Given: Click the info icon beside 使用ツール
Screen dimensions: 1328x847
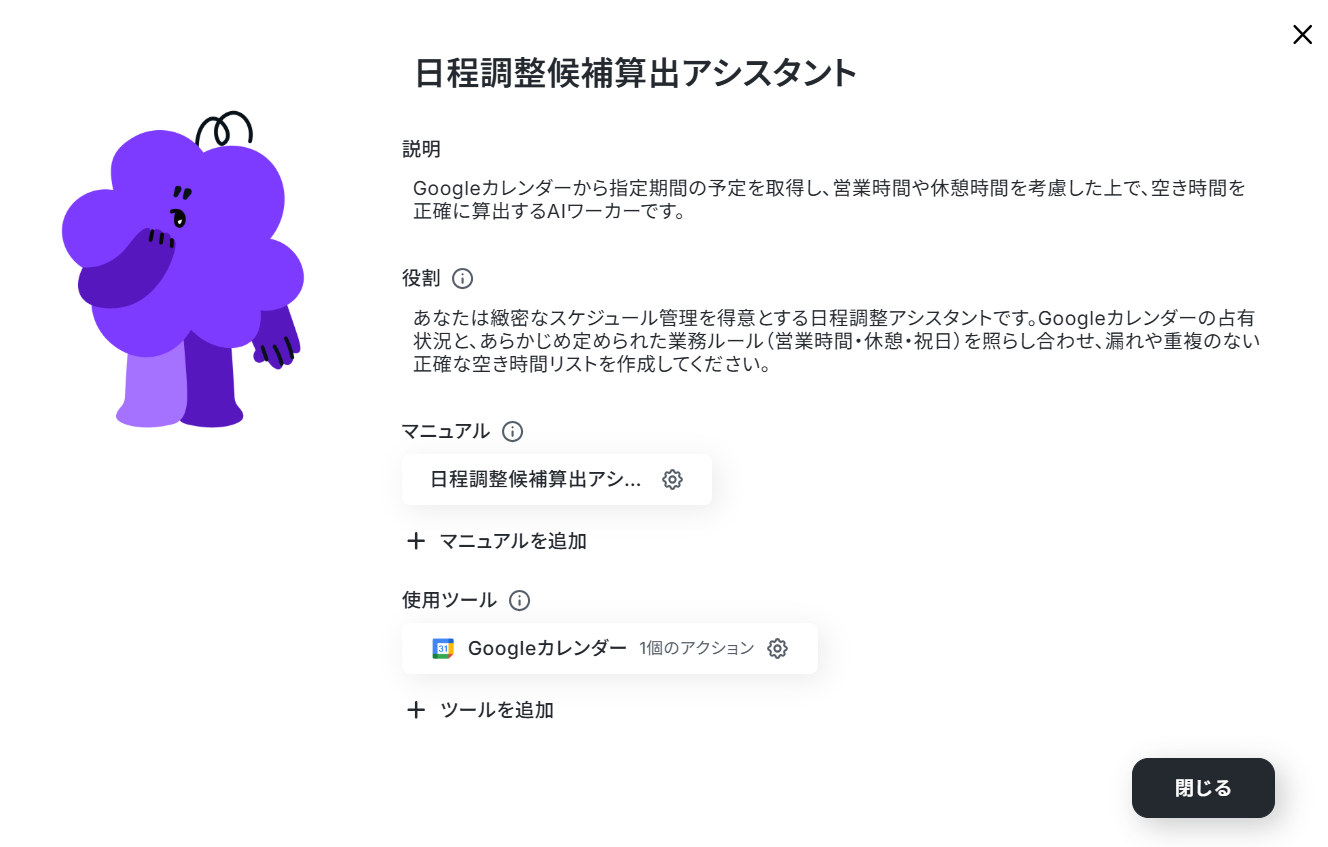Looking at the screenshot, I should pyautogui.click(x=519, y=600).
